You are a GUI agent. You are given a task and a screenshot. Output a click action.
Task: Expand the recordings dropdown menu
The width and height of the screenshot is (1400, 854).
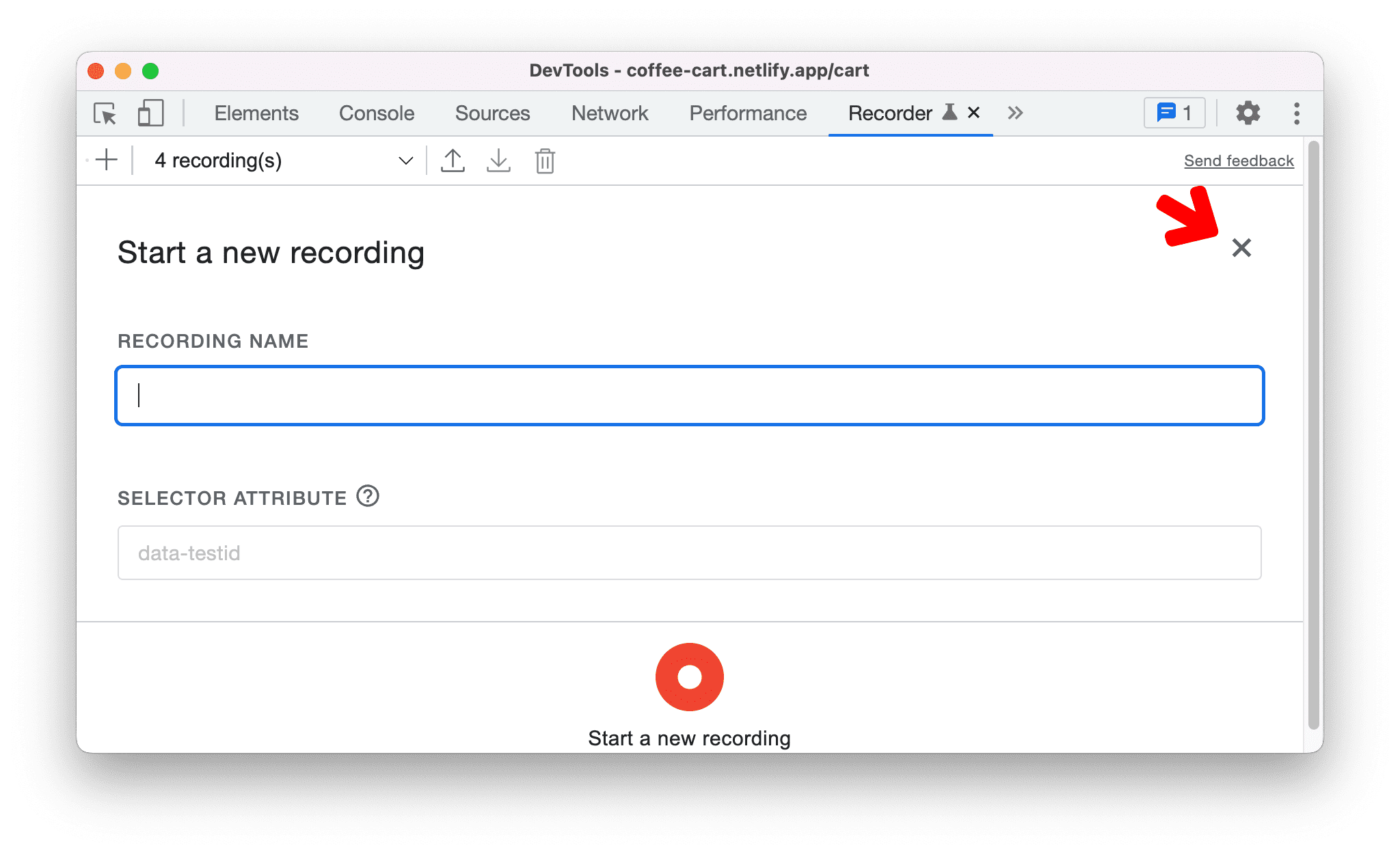coord(403,160)
